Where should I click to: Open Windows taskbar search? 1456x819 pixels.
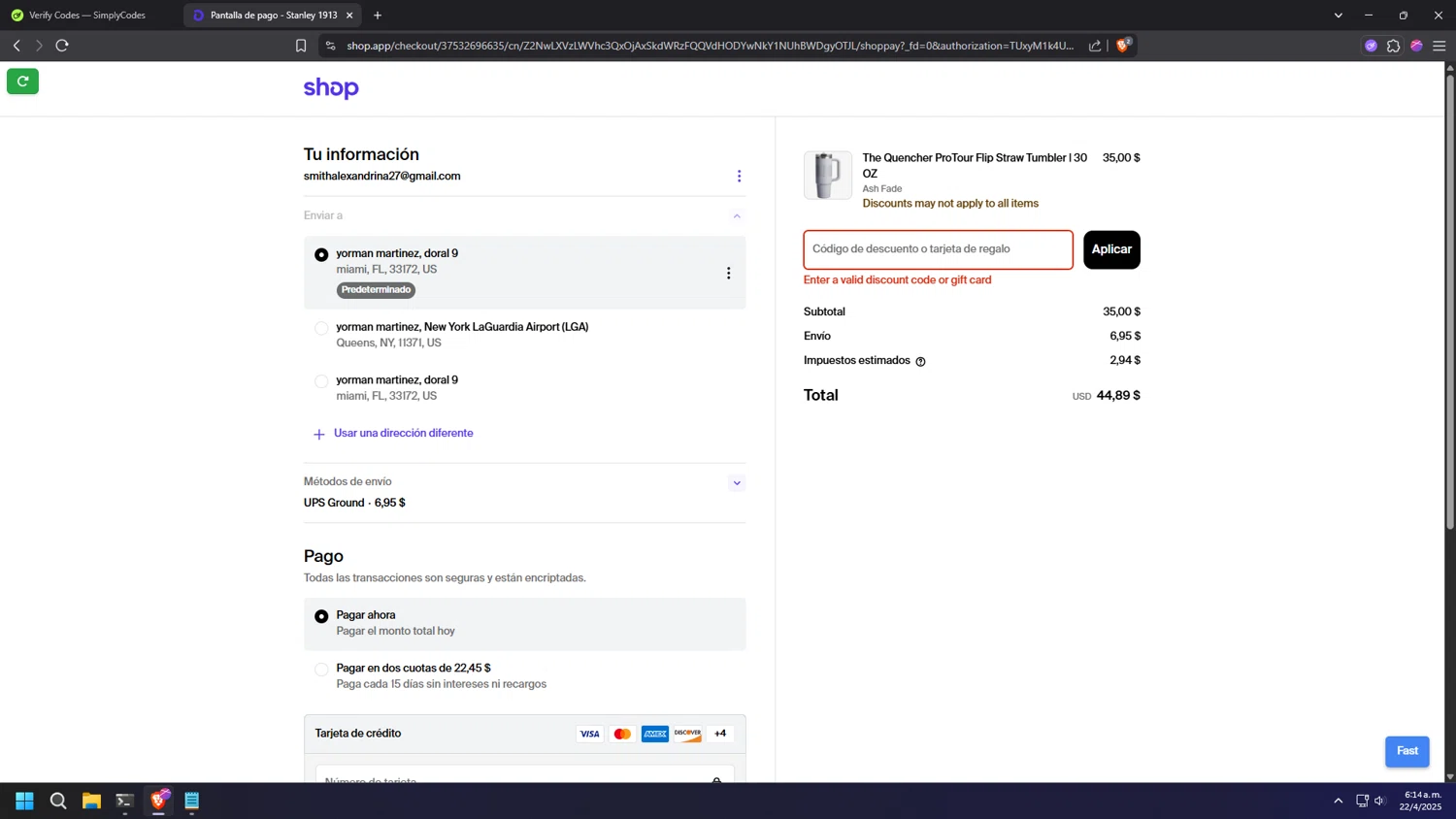[58, 801]
